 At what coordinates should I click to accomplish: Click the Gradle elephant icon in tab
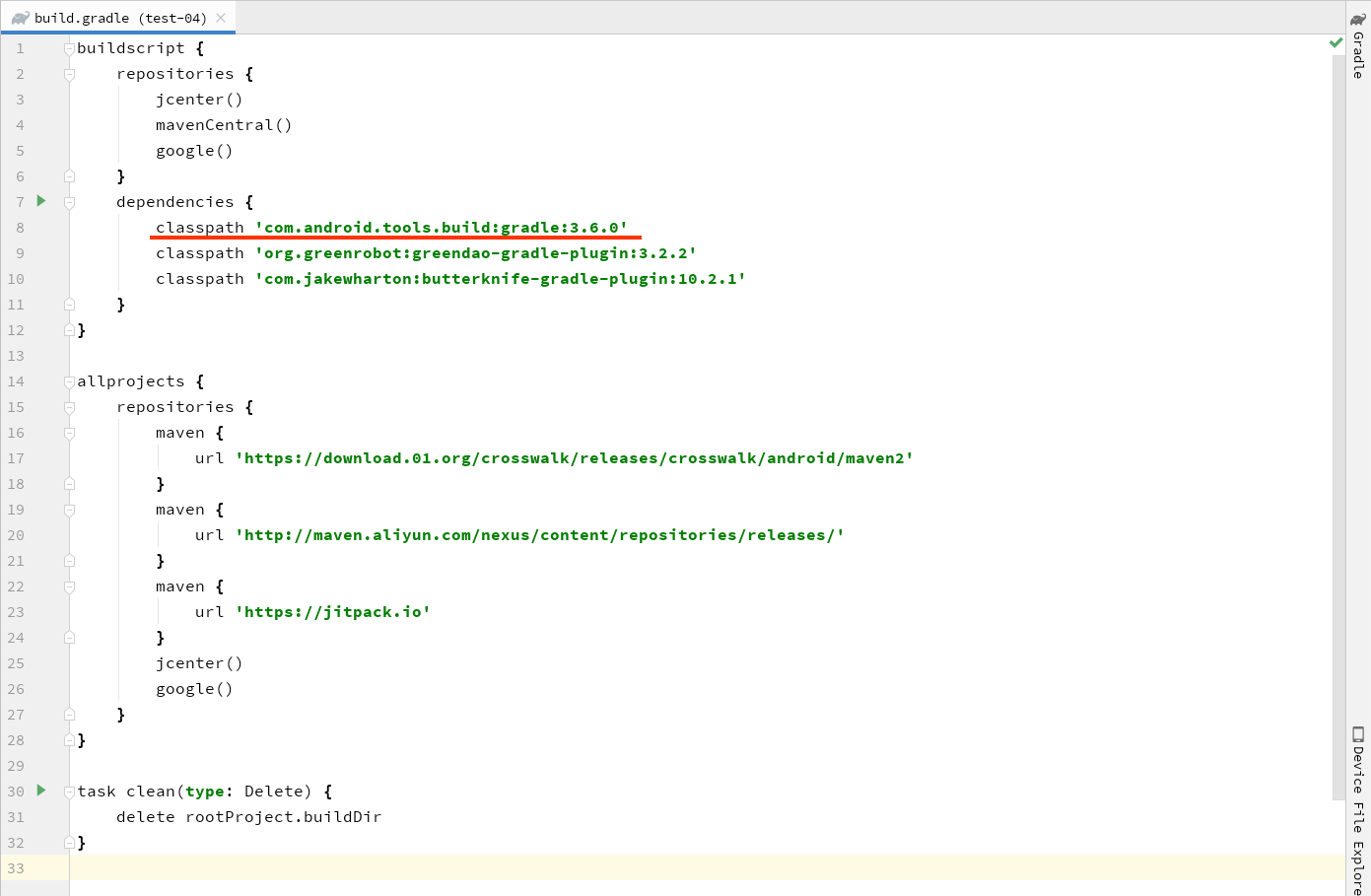click(x=20, y=18)
